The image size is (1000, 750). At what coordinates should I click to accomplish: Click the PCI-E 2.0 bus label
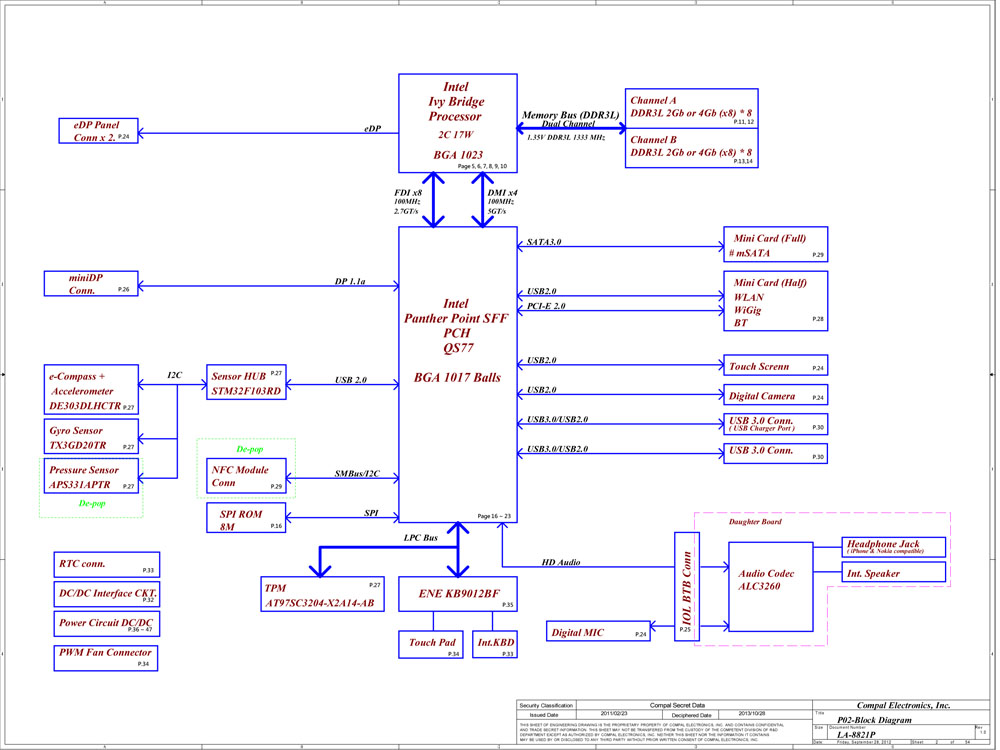547,306
